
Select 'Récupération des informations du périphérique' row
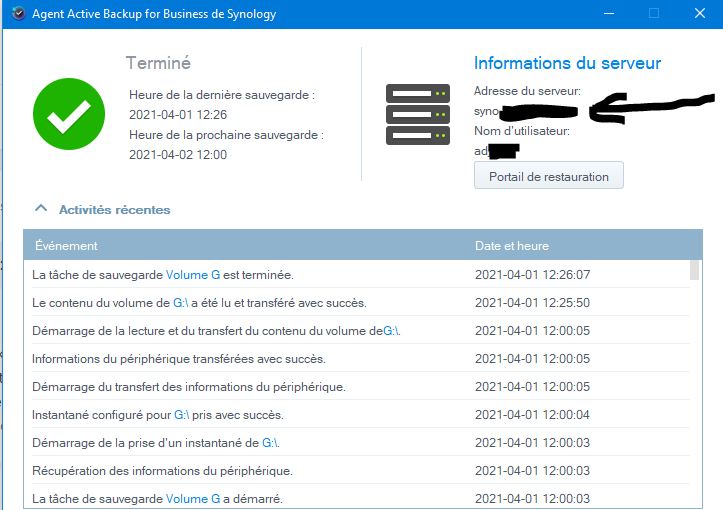point(162,470)
